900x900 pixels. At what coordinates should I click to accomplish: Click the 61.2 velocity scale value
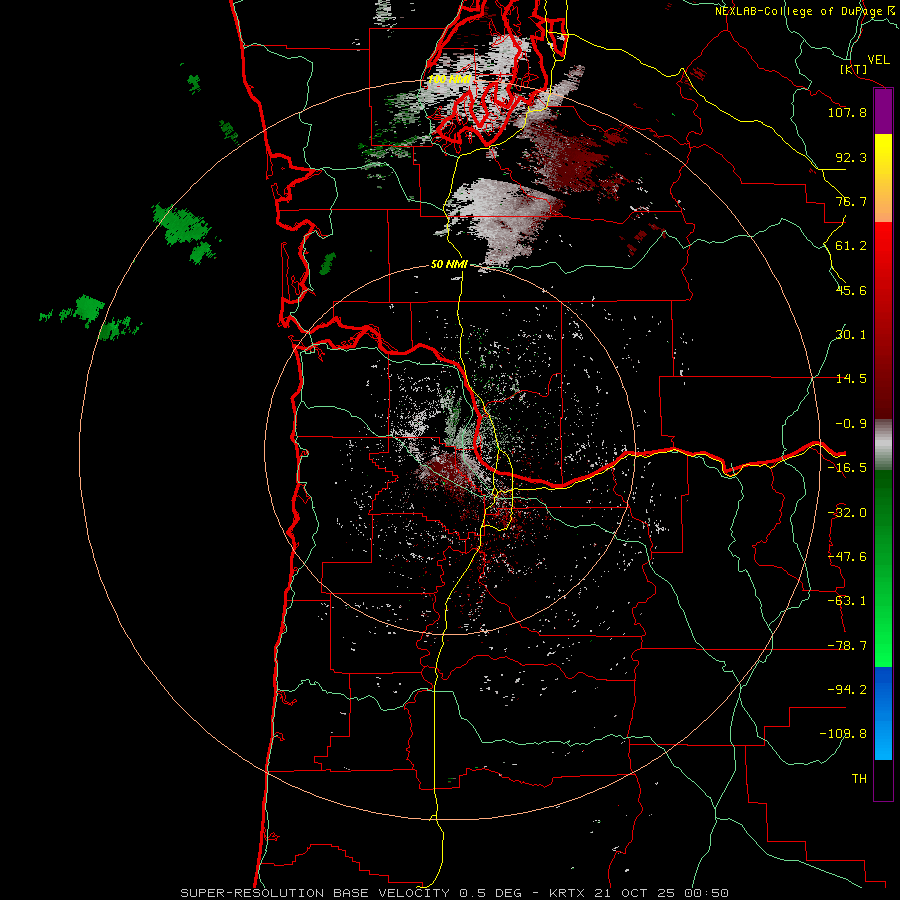tap(851, 246)
